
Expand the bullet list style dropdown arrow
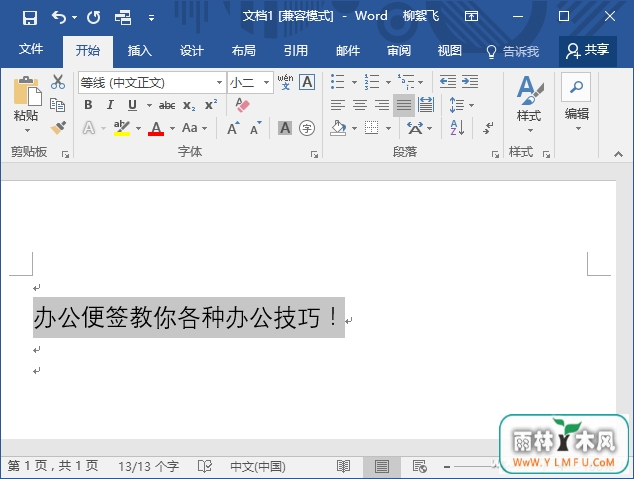(x=354, y=82)
